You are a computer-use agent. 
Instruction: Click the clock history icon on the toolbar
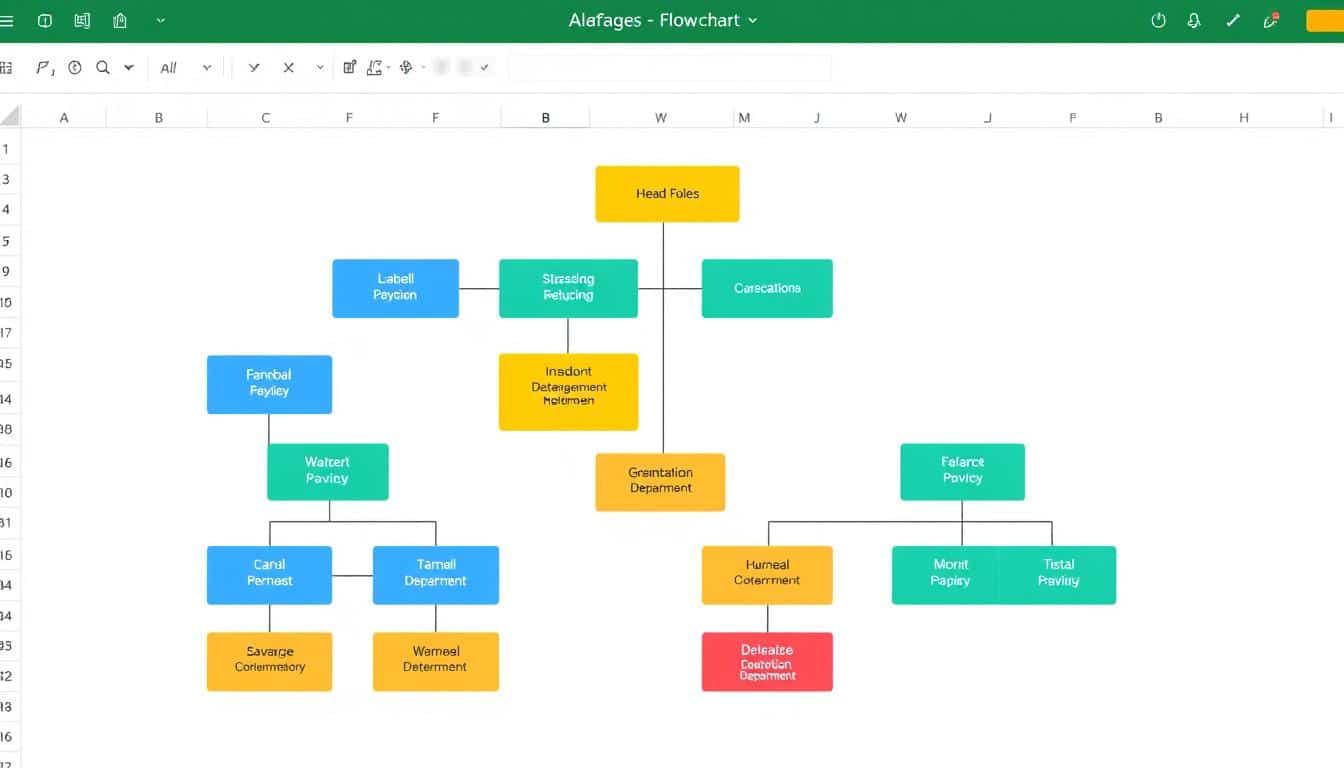click(75, 68)
